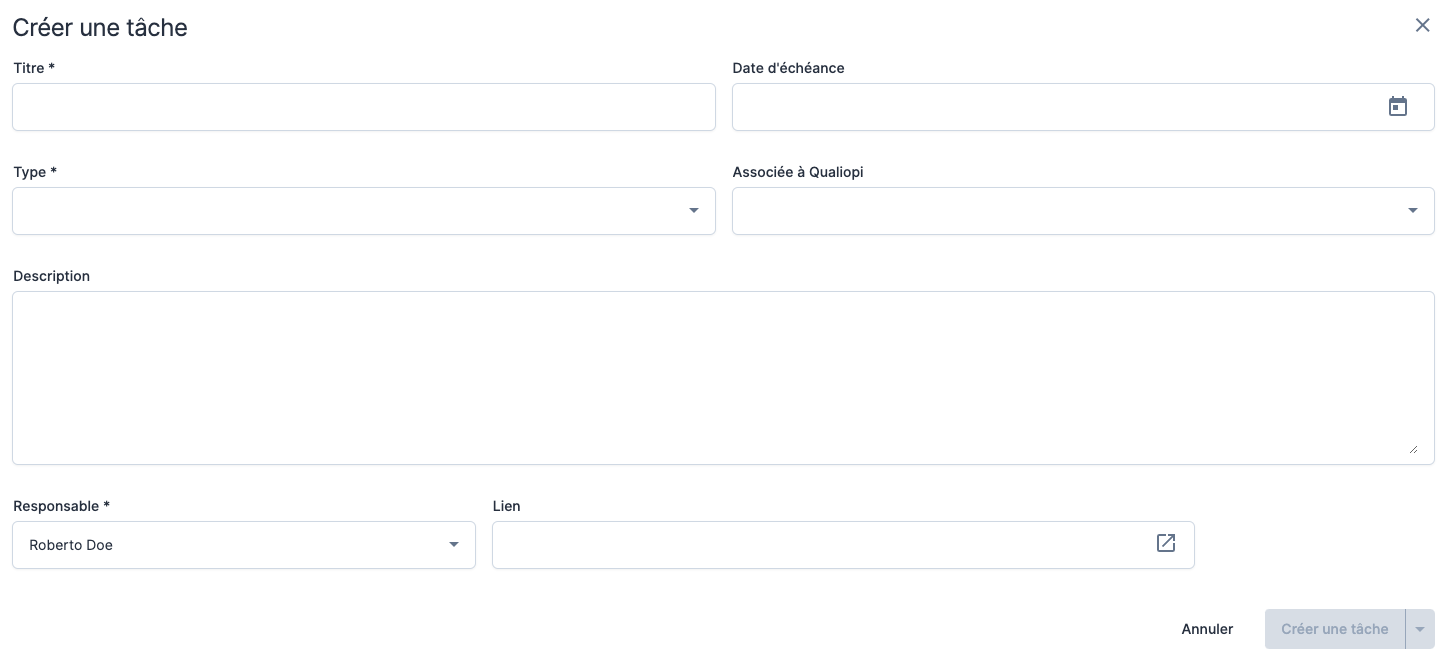Click into the Date d'échéance field
The width and height of the screenshot is (1442, 657).
pyautogui.click(x=1050, y=107)
